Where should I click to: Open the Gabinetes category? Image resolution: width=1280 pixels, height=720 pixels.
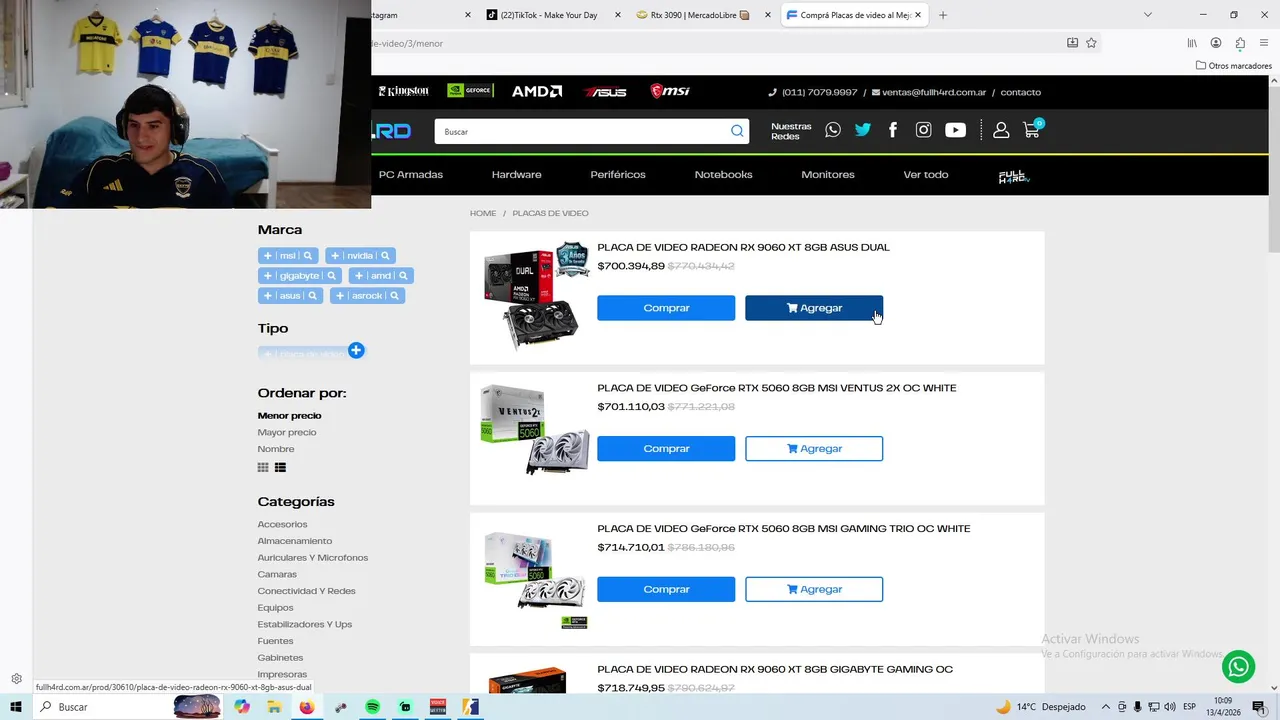pyautogui.click(x=280, y=658)
